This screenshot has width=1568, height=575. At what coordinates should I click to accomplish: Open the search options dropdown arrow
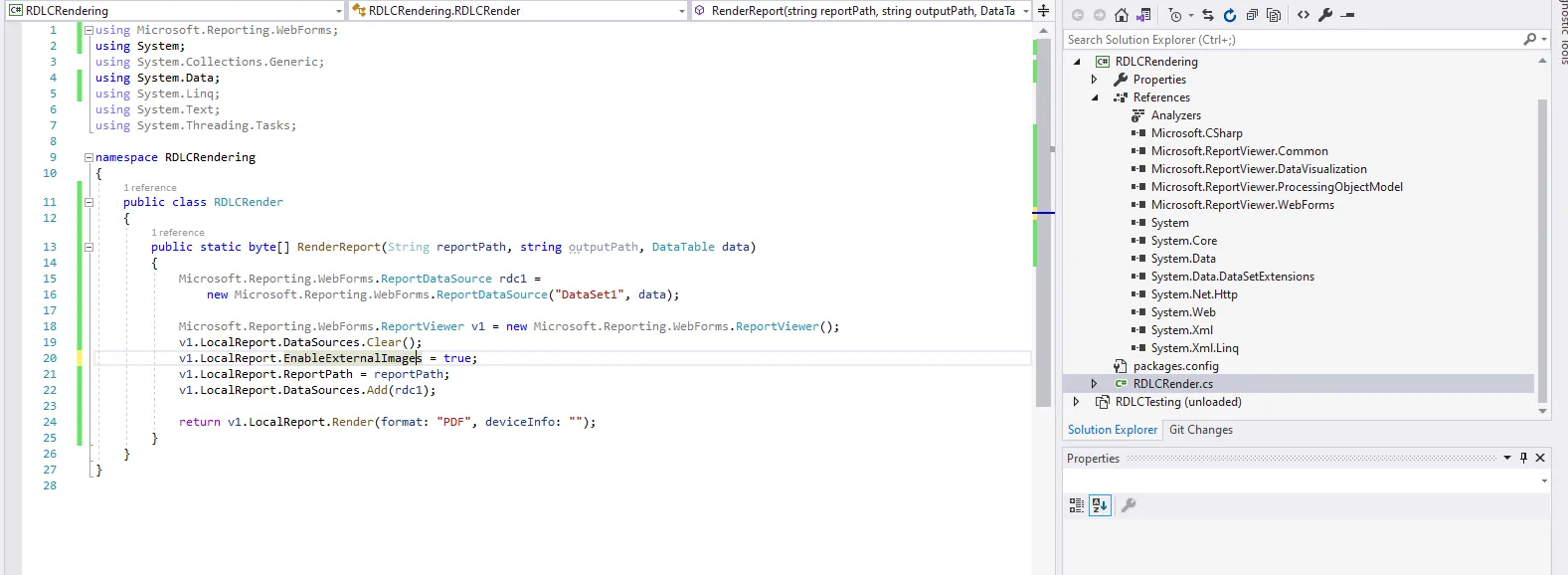coord(1543,40)
